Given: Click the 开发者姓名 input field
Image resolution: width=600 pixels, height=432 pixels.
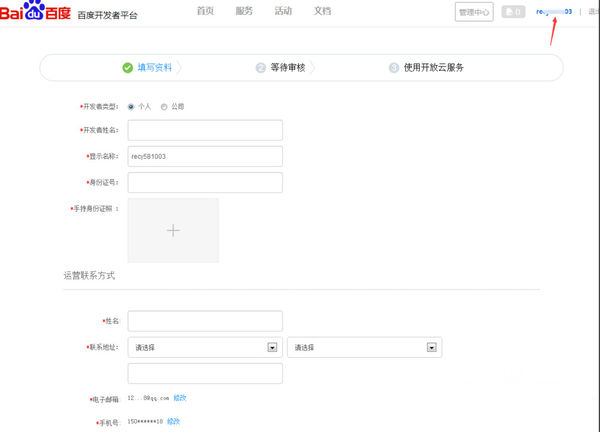Looking at the screenshot, I should pyautogui.click(x=205, y=130).
